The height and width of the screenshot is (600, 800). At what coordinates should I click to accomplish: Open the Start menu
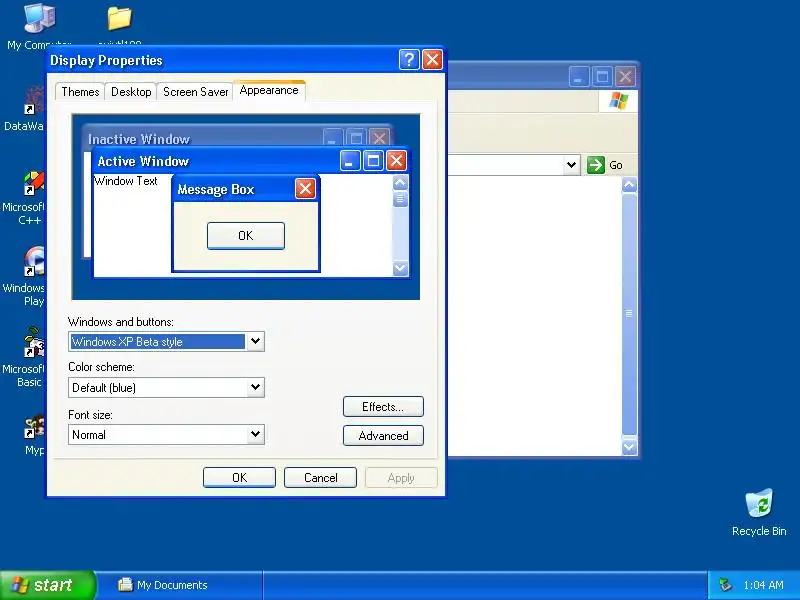tap(47, 585)
